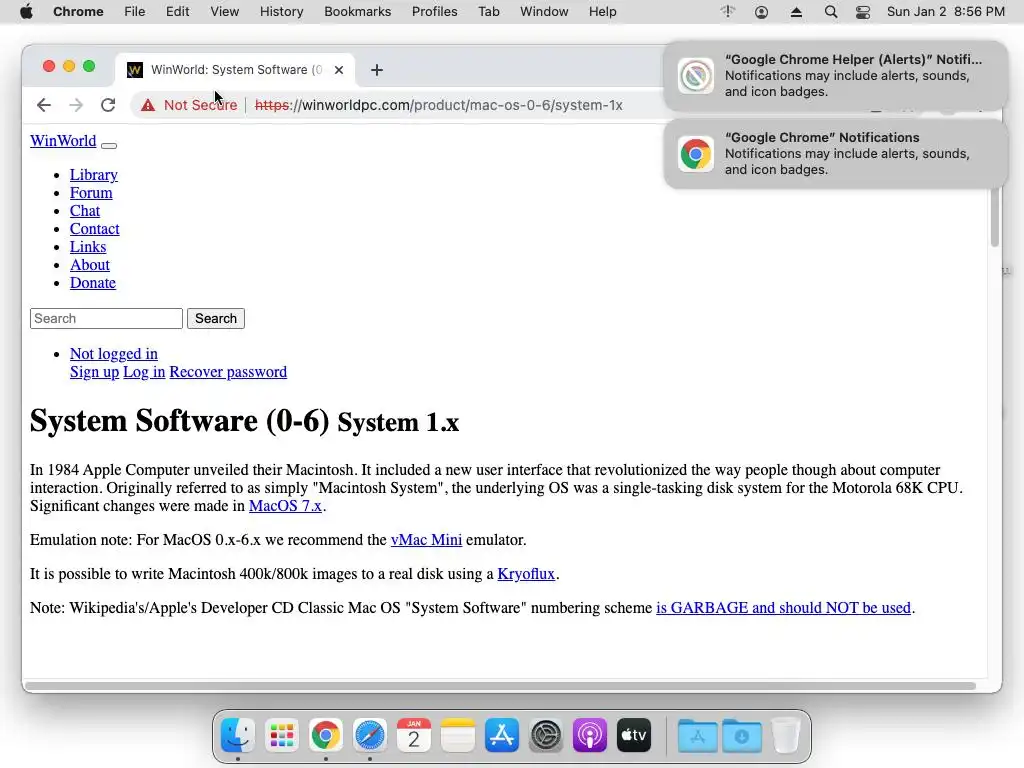Click the Not logged in link

[x=114, y=354]
